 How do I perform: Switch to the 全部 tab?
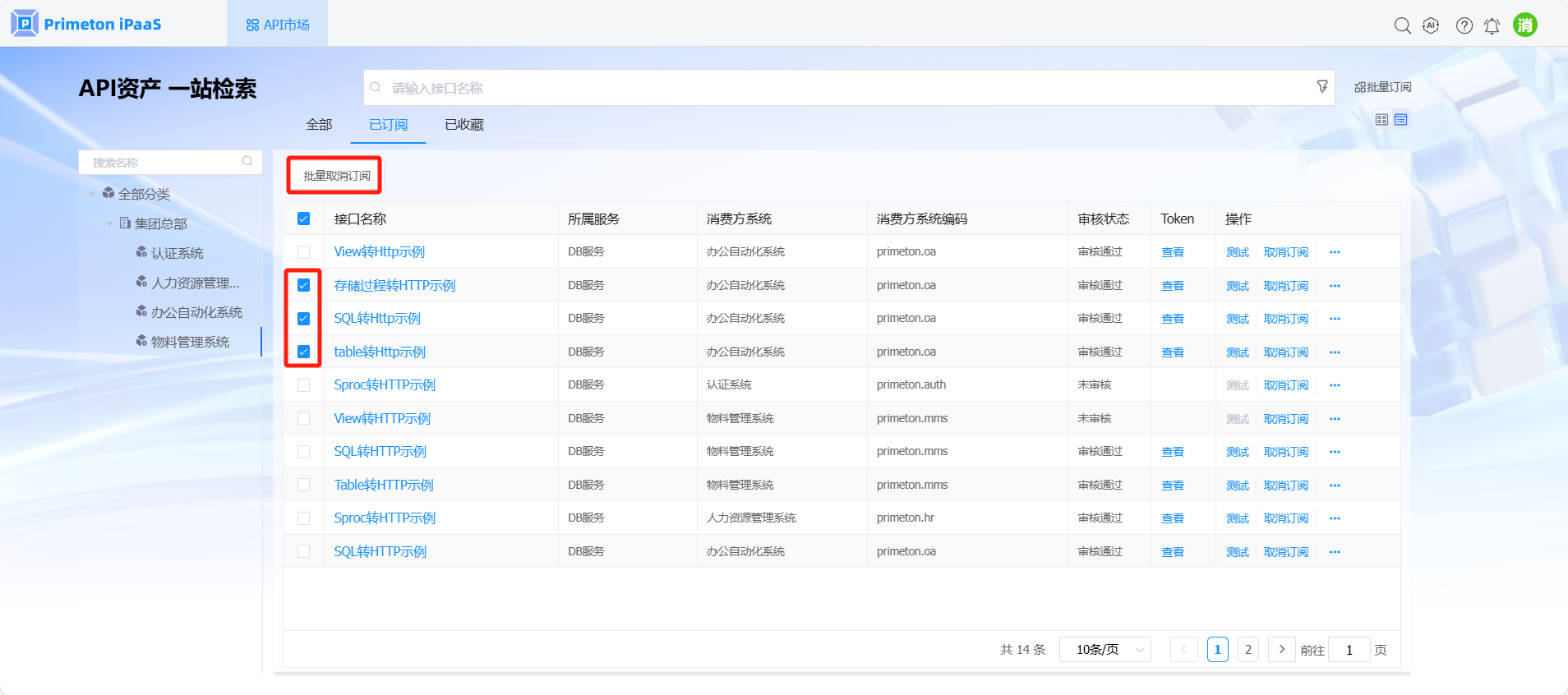tap(319, 125)
